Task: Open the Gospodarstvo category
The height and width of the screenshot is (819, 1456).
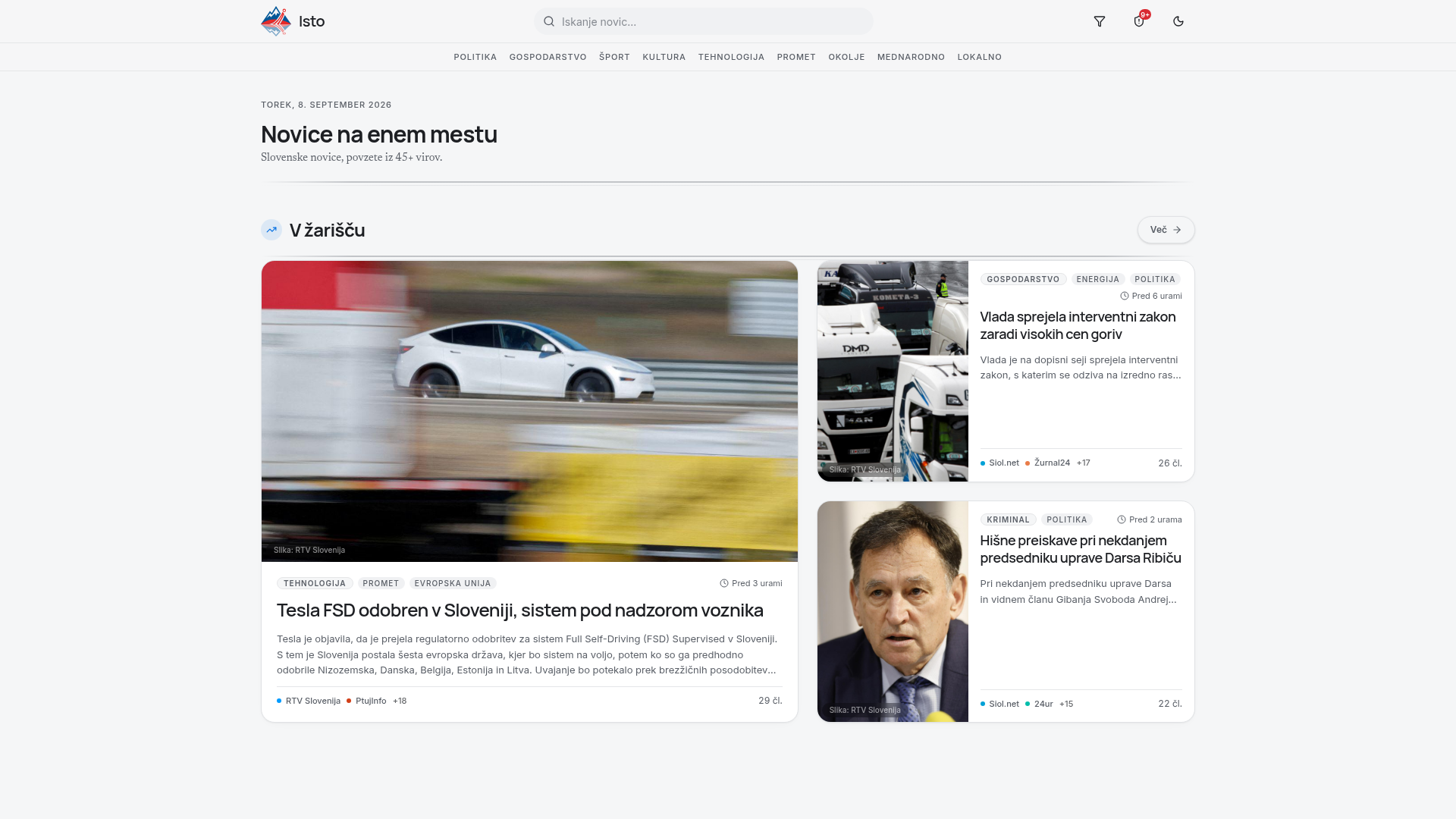Action: click(548, 57)
